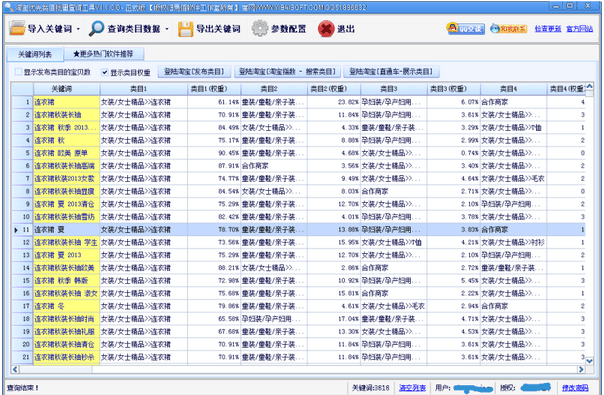This screenshot has width=604, height=395.
Task: Click the row 11 current-row arrow indicator
Action: [x=16, y=230]
